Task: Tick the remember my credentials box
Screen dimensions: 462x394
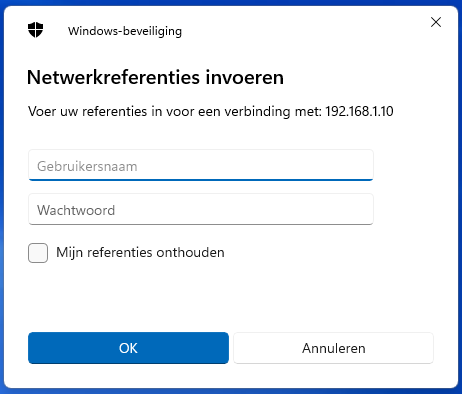Action: [38, 253]
